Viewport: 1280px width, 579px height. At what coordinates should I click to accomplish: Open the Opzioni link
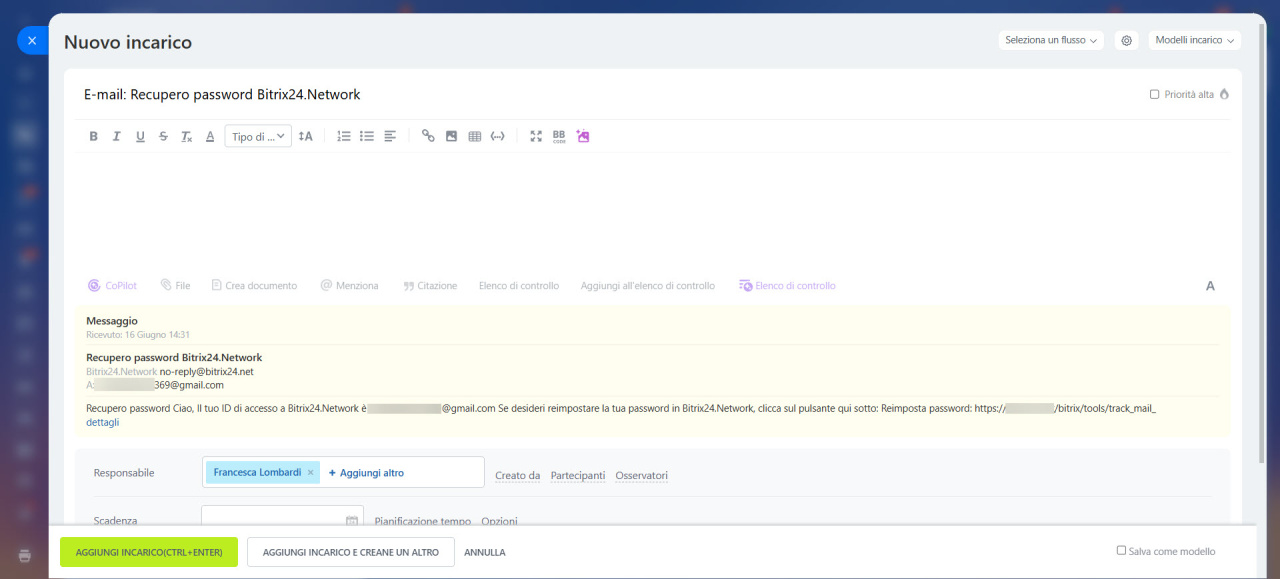click(499, 521)
